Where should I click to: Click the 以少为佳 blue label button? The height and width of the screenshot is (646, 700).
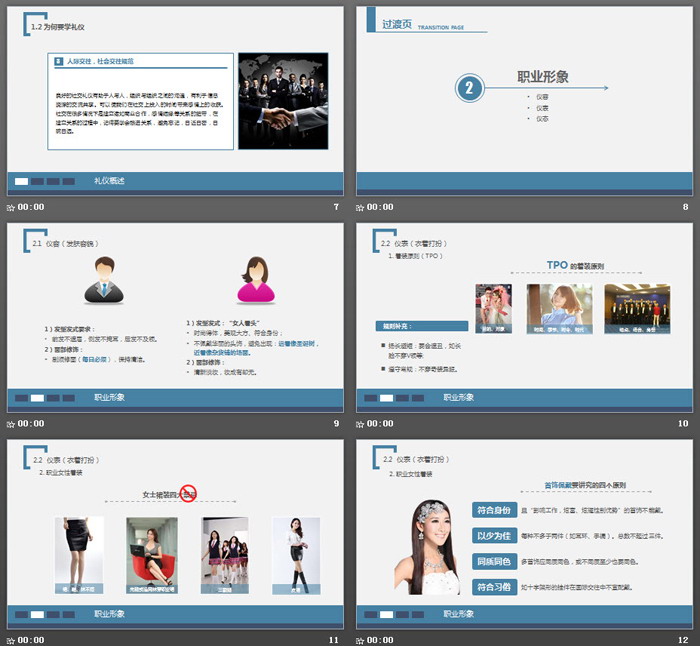(x=494, y=535)
